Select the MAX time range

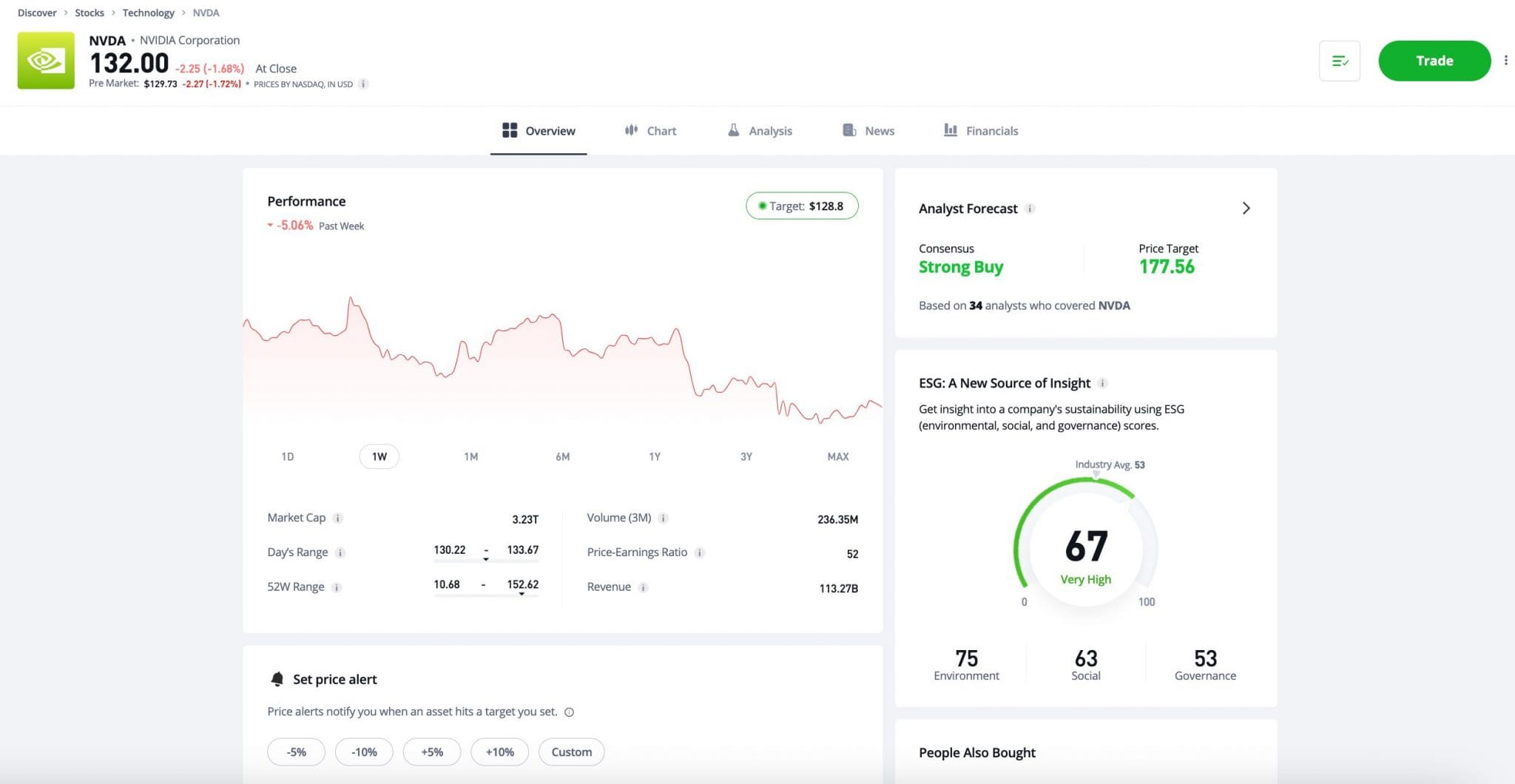pos(838,456)
